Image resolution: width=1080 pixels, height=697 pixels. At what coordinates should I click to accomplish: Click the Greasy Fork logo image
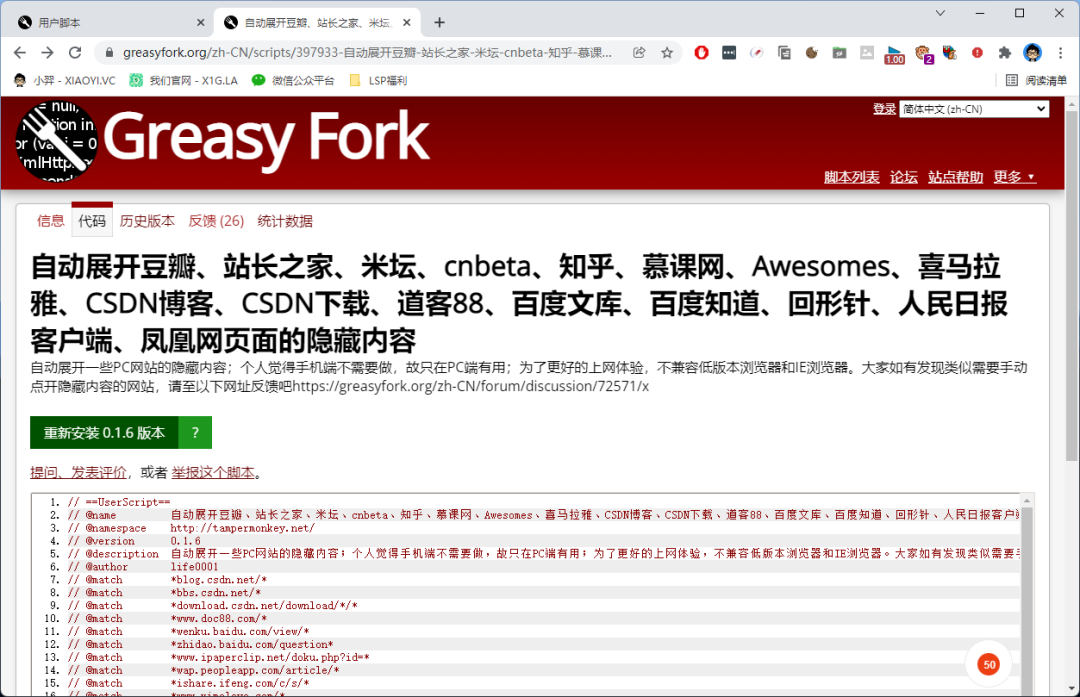tap(56, 143)
